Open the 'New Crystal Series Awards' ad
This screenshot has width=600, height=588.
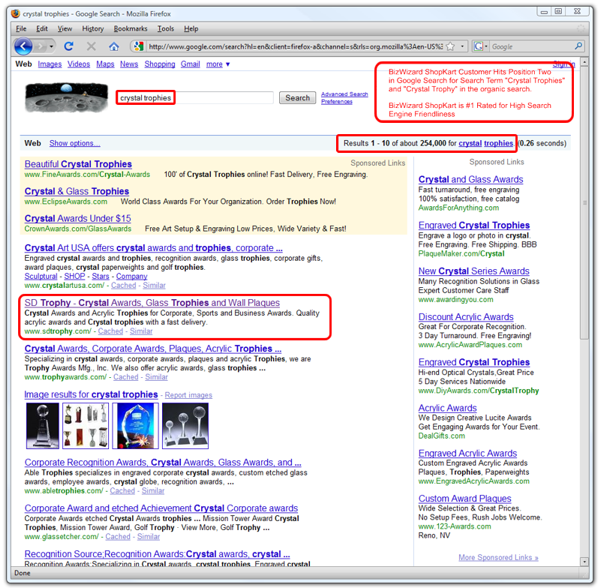coord(474,271)
